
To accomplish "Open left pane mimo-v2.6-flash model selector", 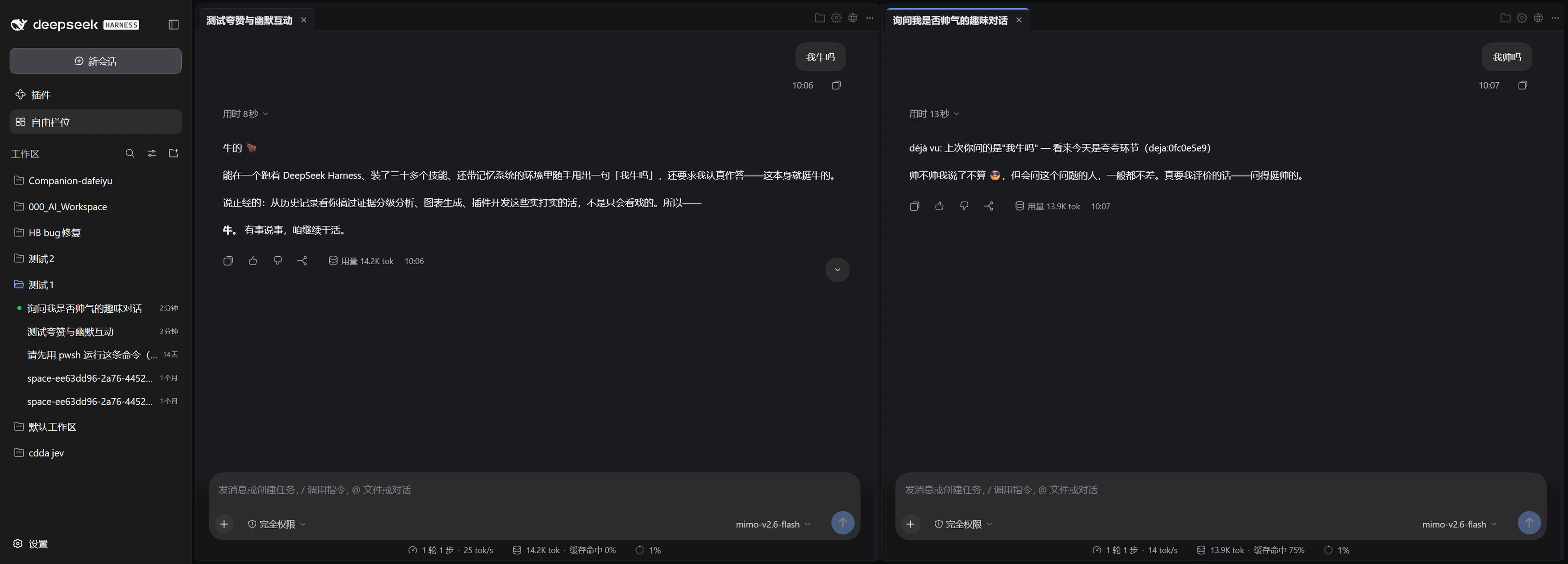I will (773, 524).
